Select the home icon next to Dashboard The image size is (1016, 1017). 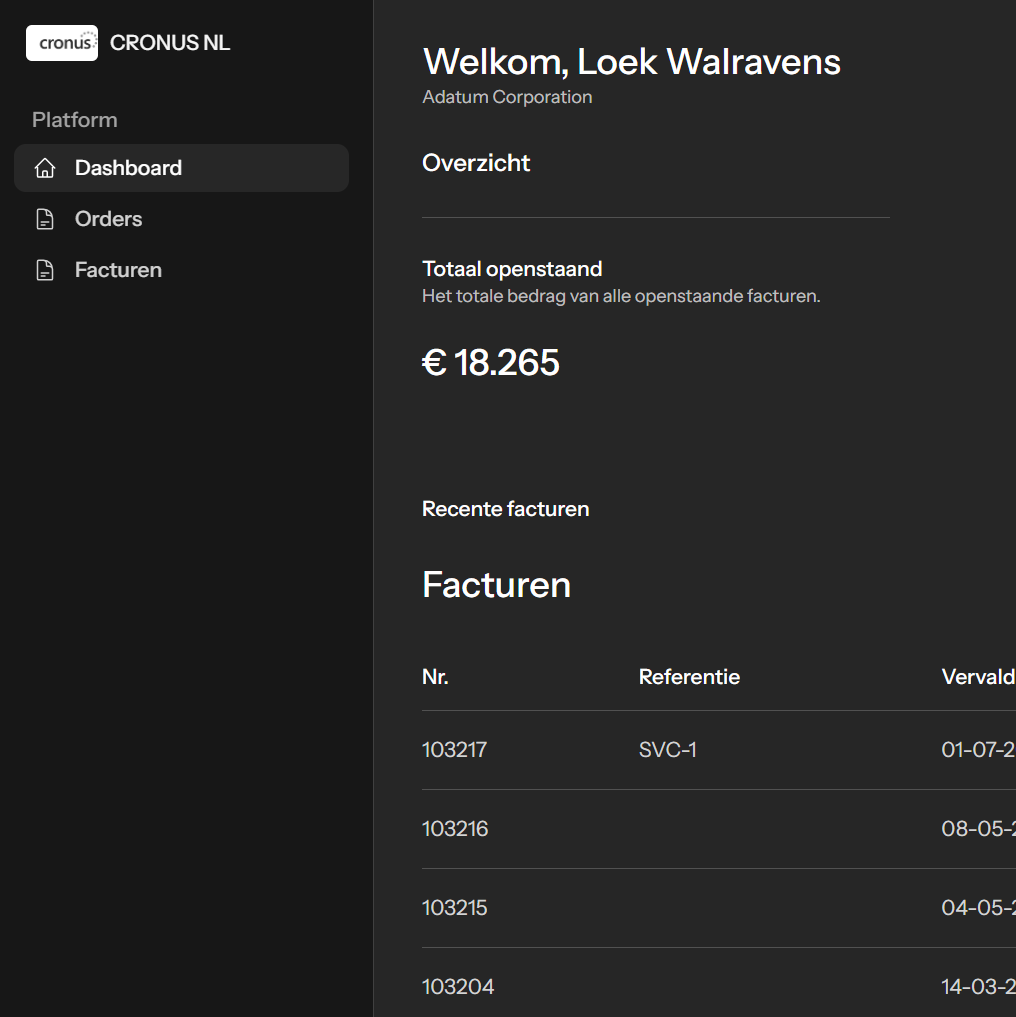pyautogui.click(x=45, y=168)
